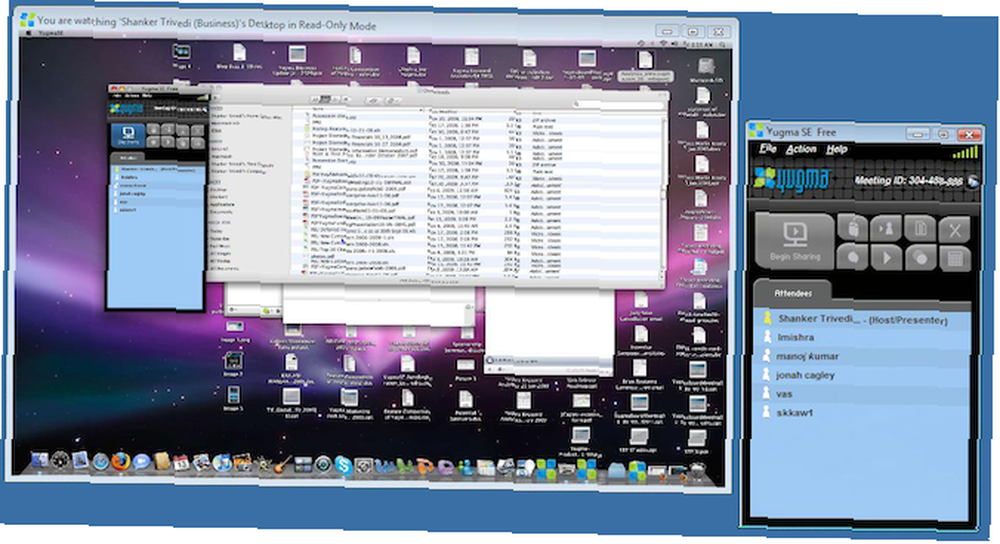Click the maximize button of the viewer window
The image size is (1000, 544).
pyautogui.click(x=693, y=31)
